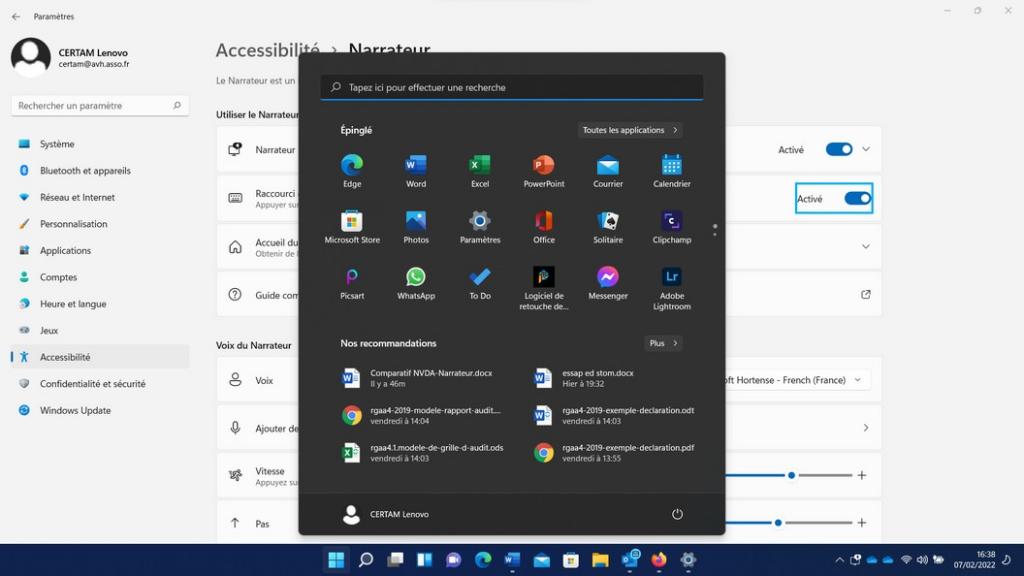Turn off the Narrateur toggle
The height and width of the screenshot is (576, 1024).
tap(839, 150)
